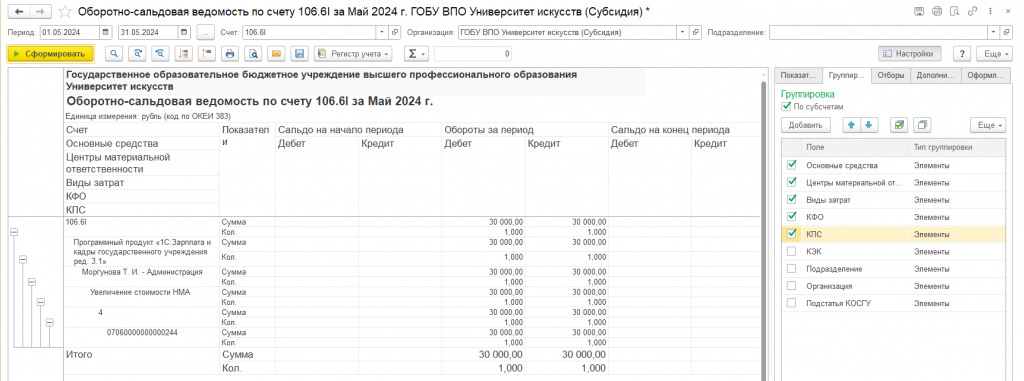Switch to the Дополни... tab
This screenshot has width=1024, height=381.
point(935,76)
